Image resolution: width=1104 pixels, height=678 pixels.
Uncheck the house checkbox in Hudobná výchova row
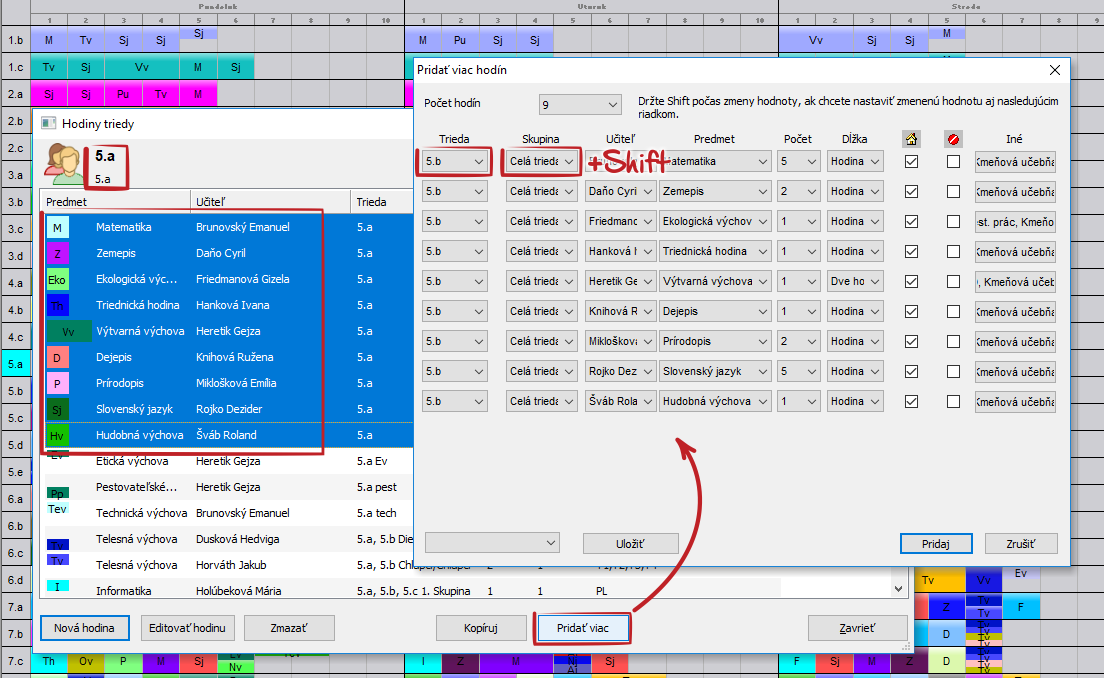(x=911, y=401)
